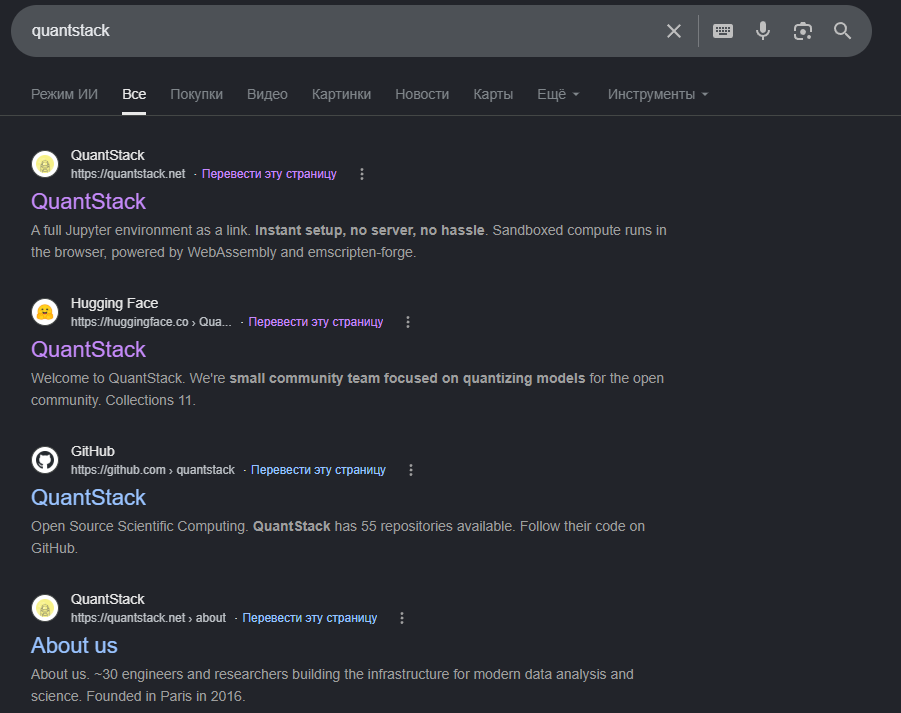
Task: Open more options for the GitHub result
Action: click(411, 470)
